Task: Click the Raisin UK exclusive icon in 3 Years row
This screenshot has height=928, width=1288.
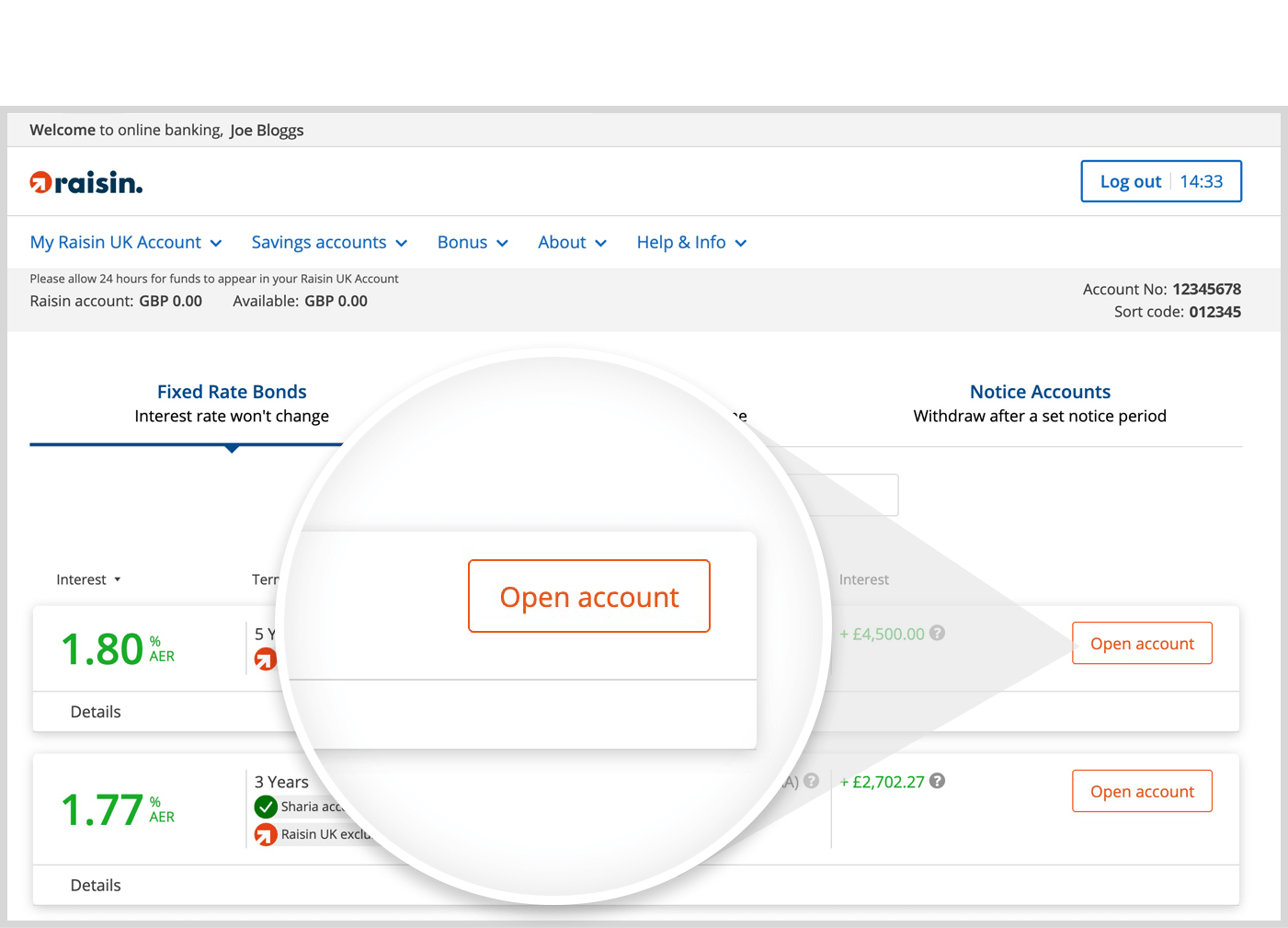Action: (266, 834)
